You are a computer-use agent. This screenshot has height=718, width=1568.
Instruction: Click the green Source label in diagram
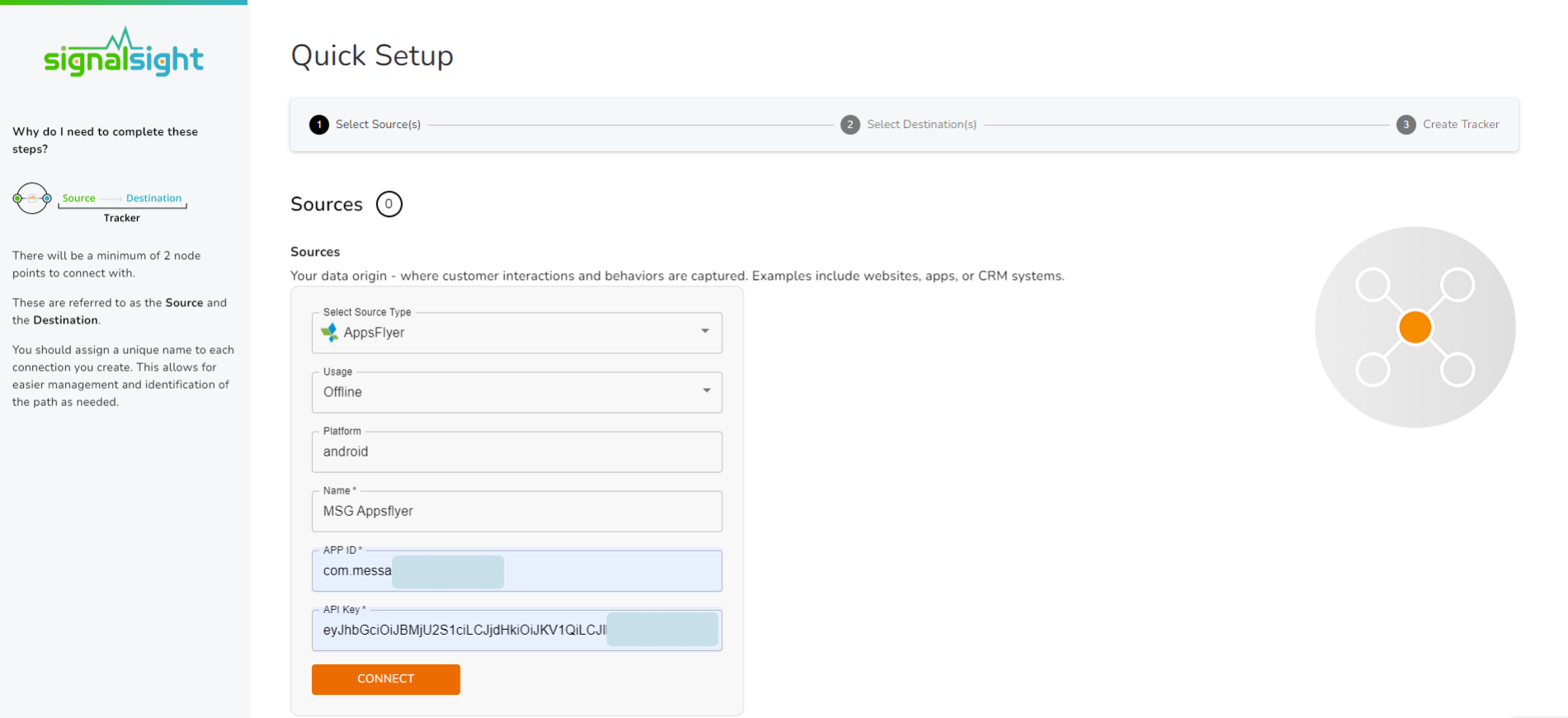[78, 198]
